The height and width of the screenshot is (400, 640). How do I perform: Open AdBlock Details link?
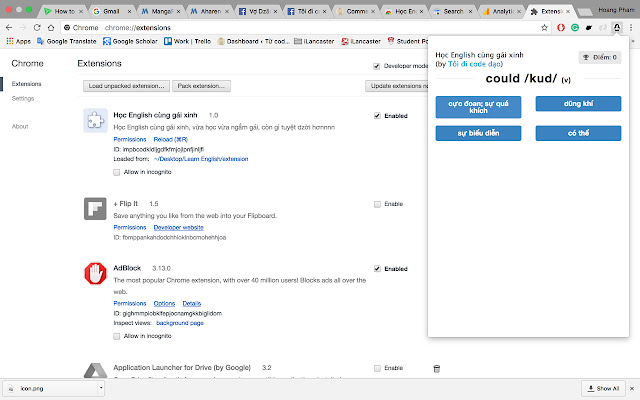coord(191,304)
